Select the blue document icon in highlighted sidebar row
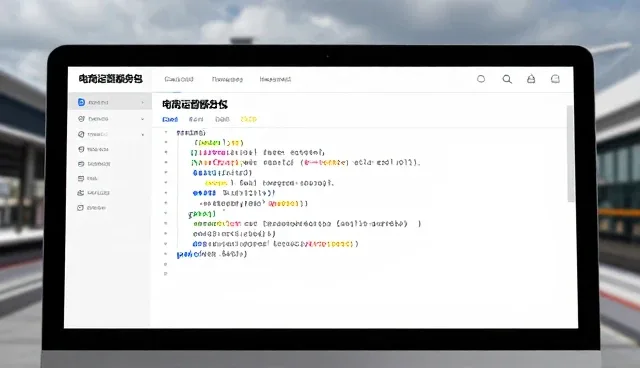 81,102
